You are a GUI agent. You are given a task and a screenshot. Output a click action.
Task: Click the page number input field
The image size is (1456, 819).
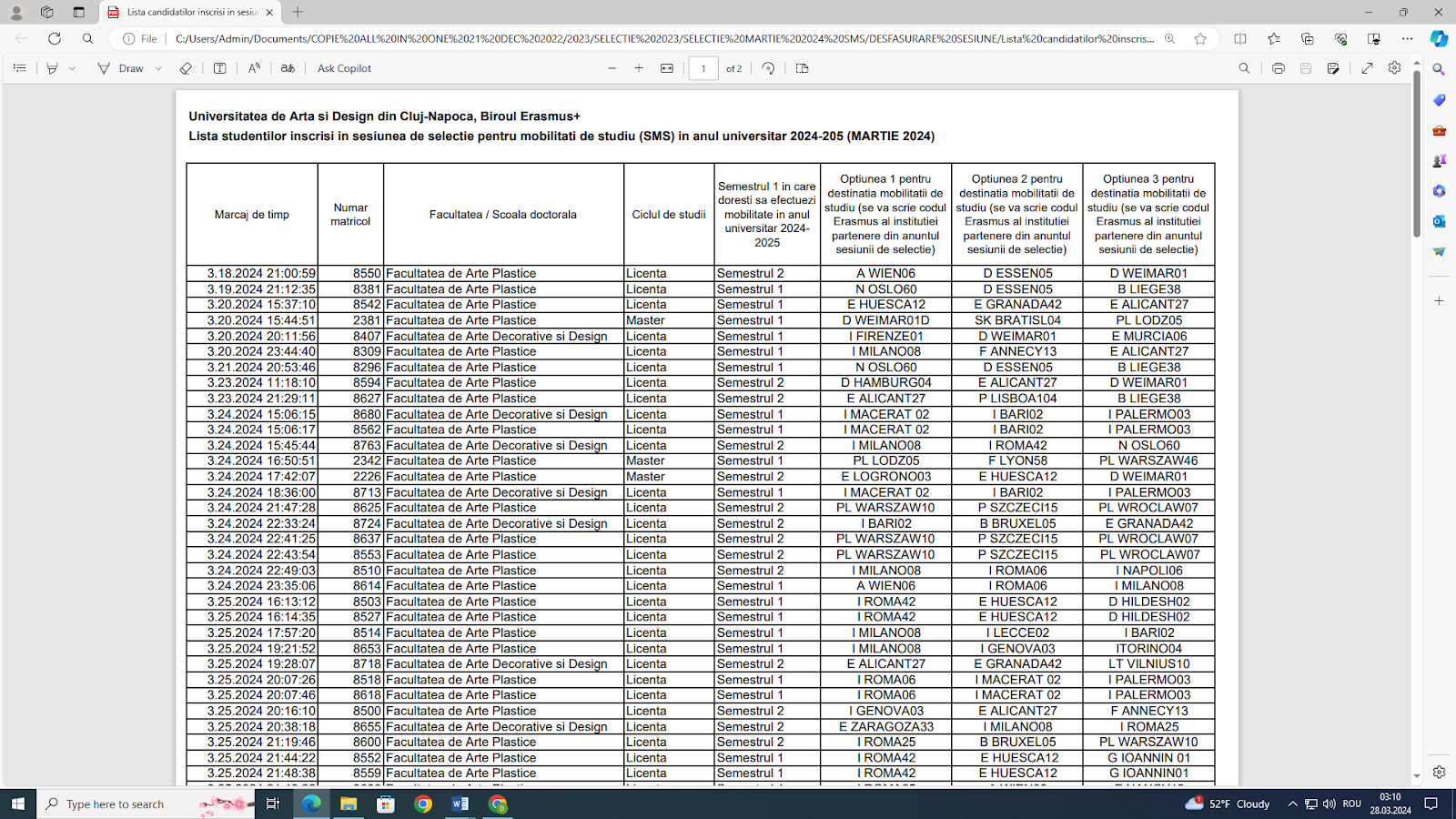[703, 68]
